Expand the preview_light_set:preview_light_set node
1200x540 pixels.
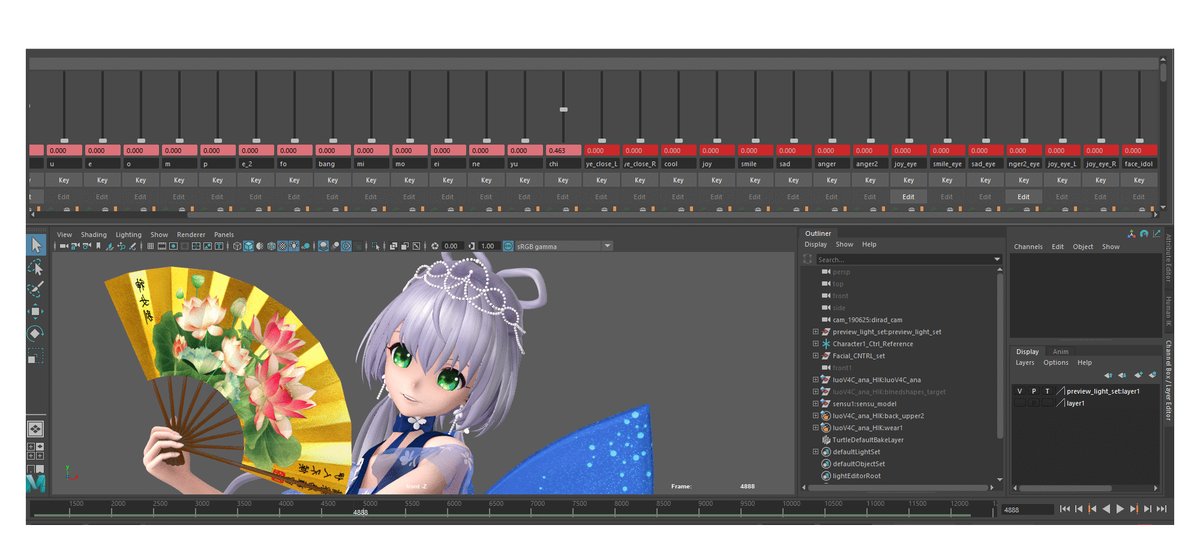coord(815,331)
